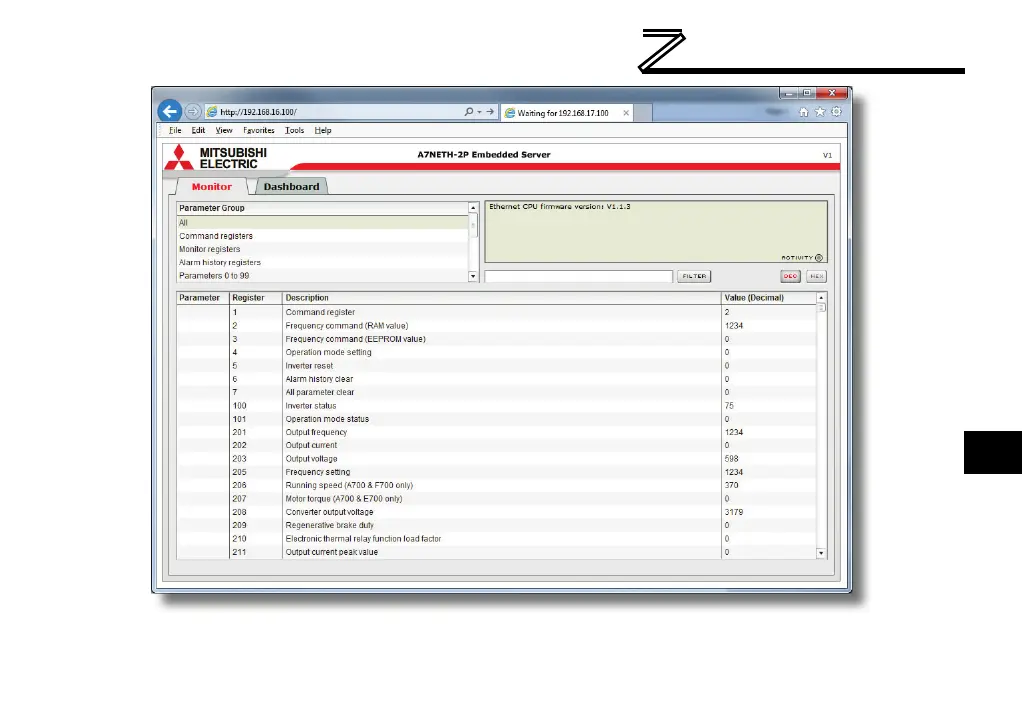The height and width of the screenshot is (720, 1022).
Task: Select 'Electronic thermal relay function load factor' row
Action: pyautogui.click(x=497, y=539)
